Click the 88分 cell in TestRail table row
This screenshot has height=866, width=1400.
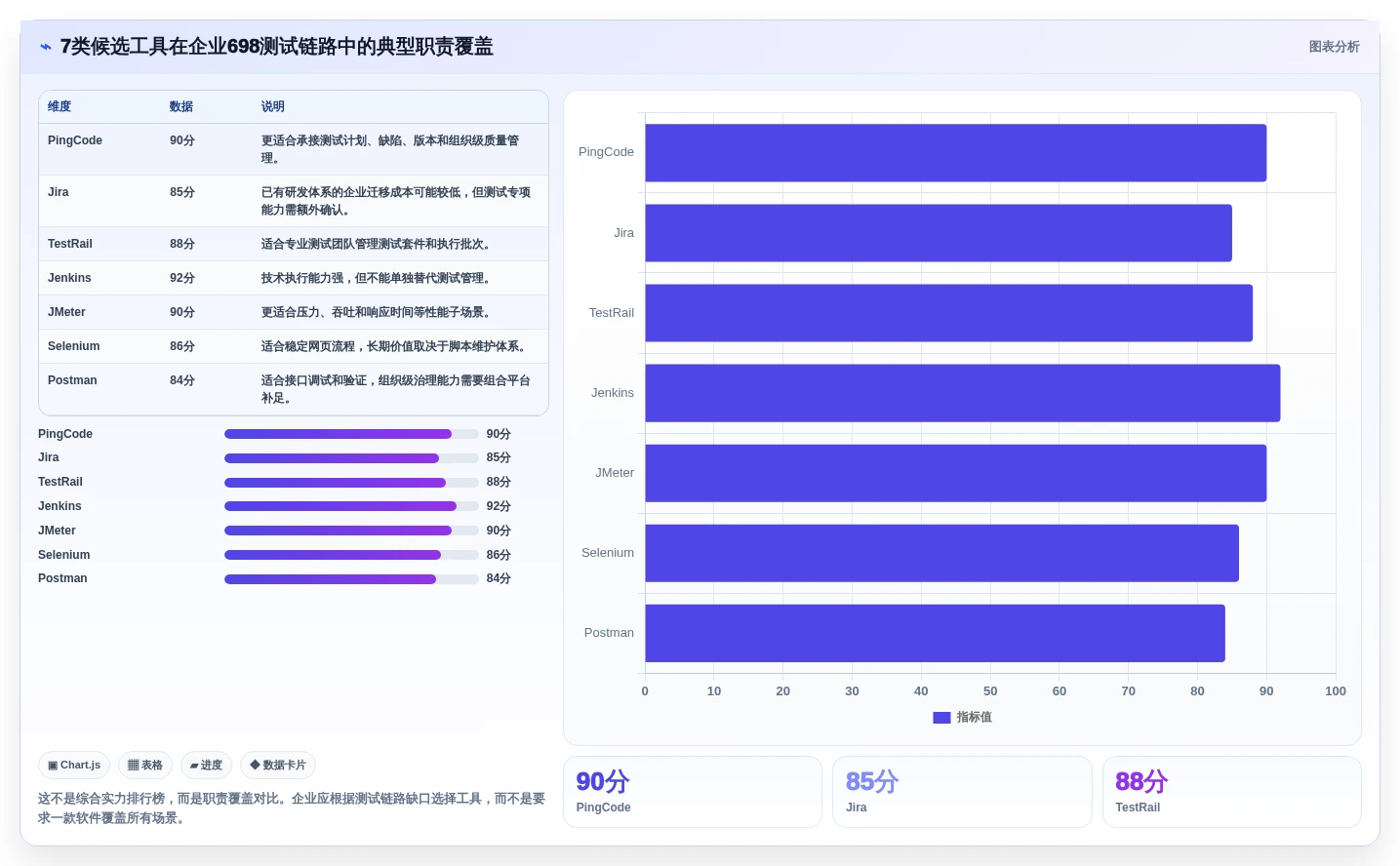pos(182,244)
